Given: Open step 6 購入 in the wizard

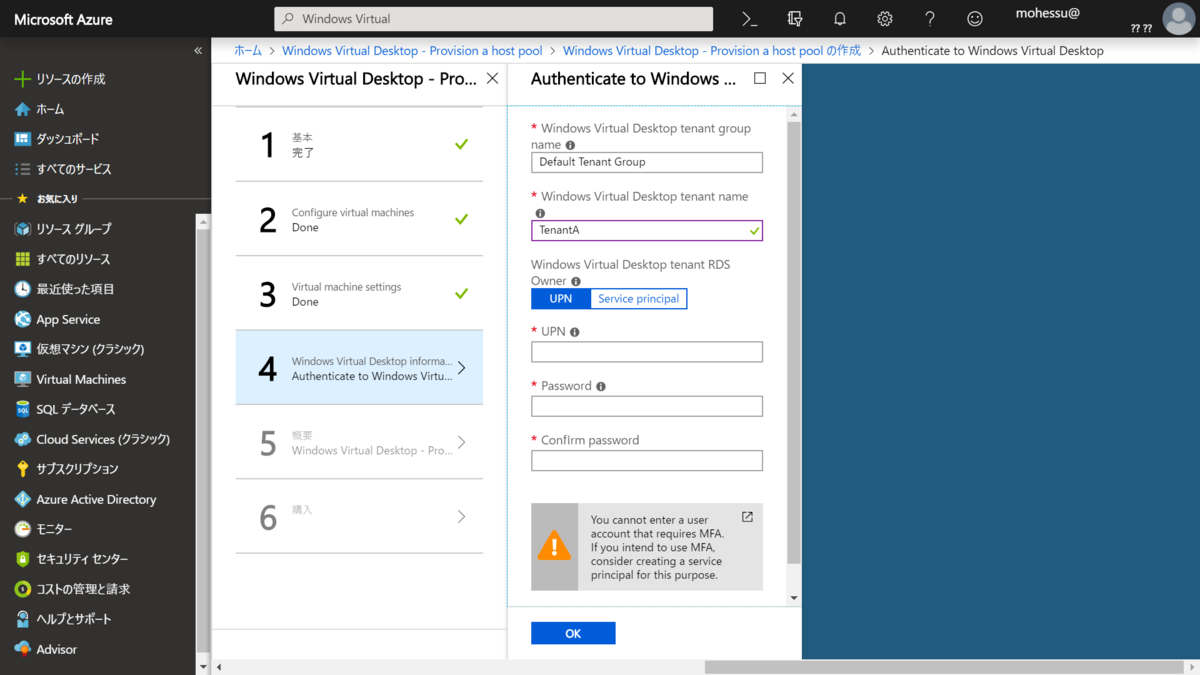Looking at the screenshot, I should [359, 516].
